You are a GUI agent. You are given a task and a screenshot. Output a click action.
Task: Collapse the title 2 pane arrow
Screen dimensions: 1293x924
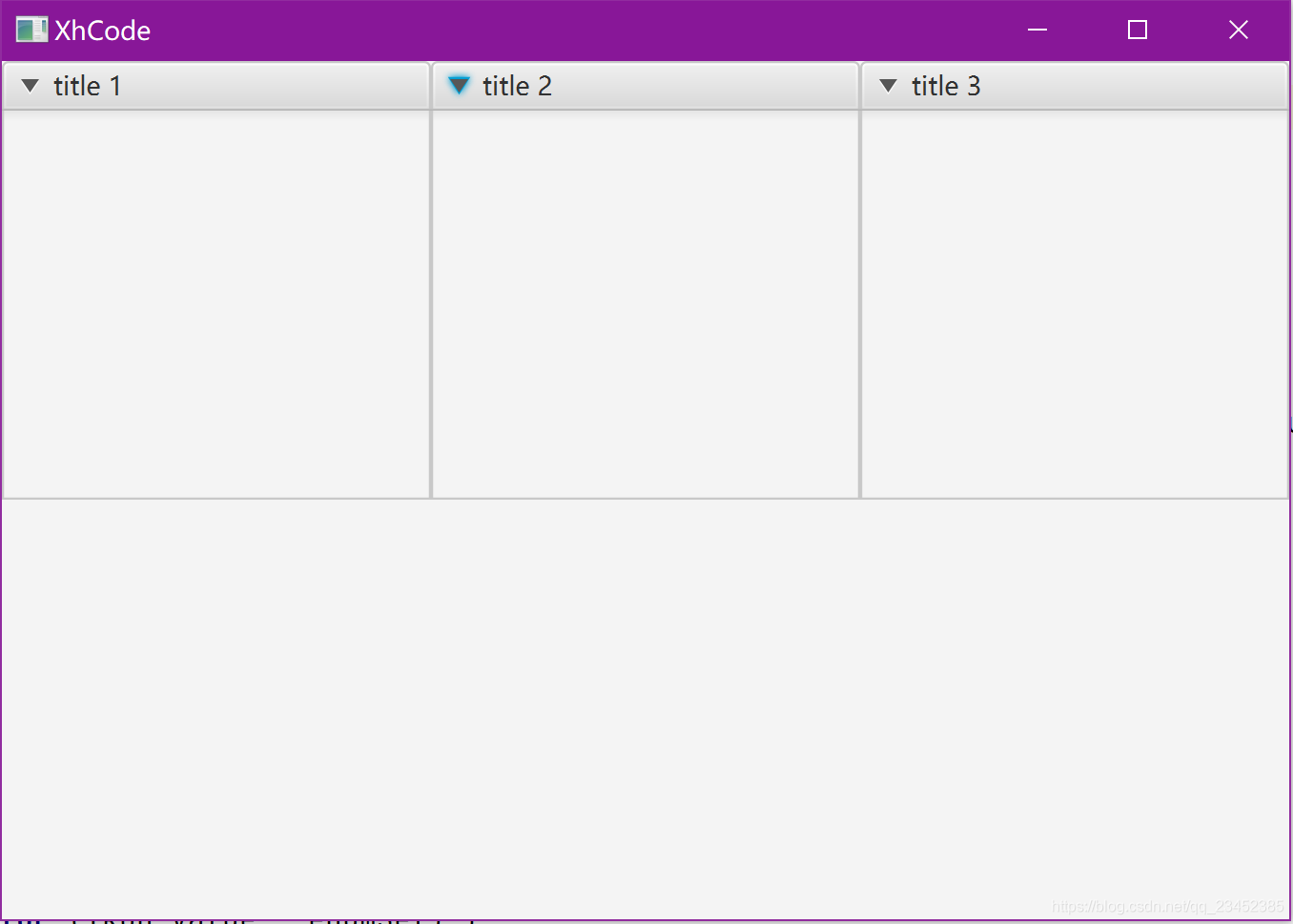[x=459, y=86]
